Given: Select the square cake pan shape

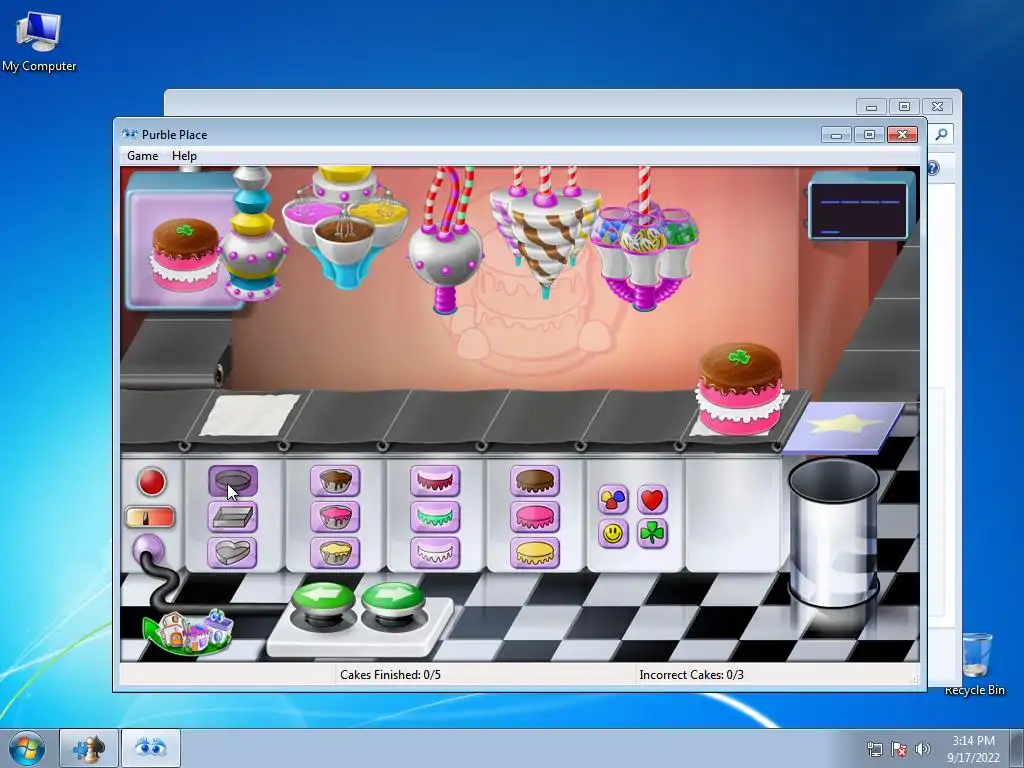Looking at the screenshot, I should (x=233, y=517).
